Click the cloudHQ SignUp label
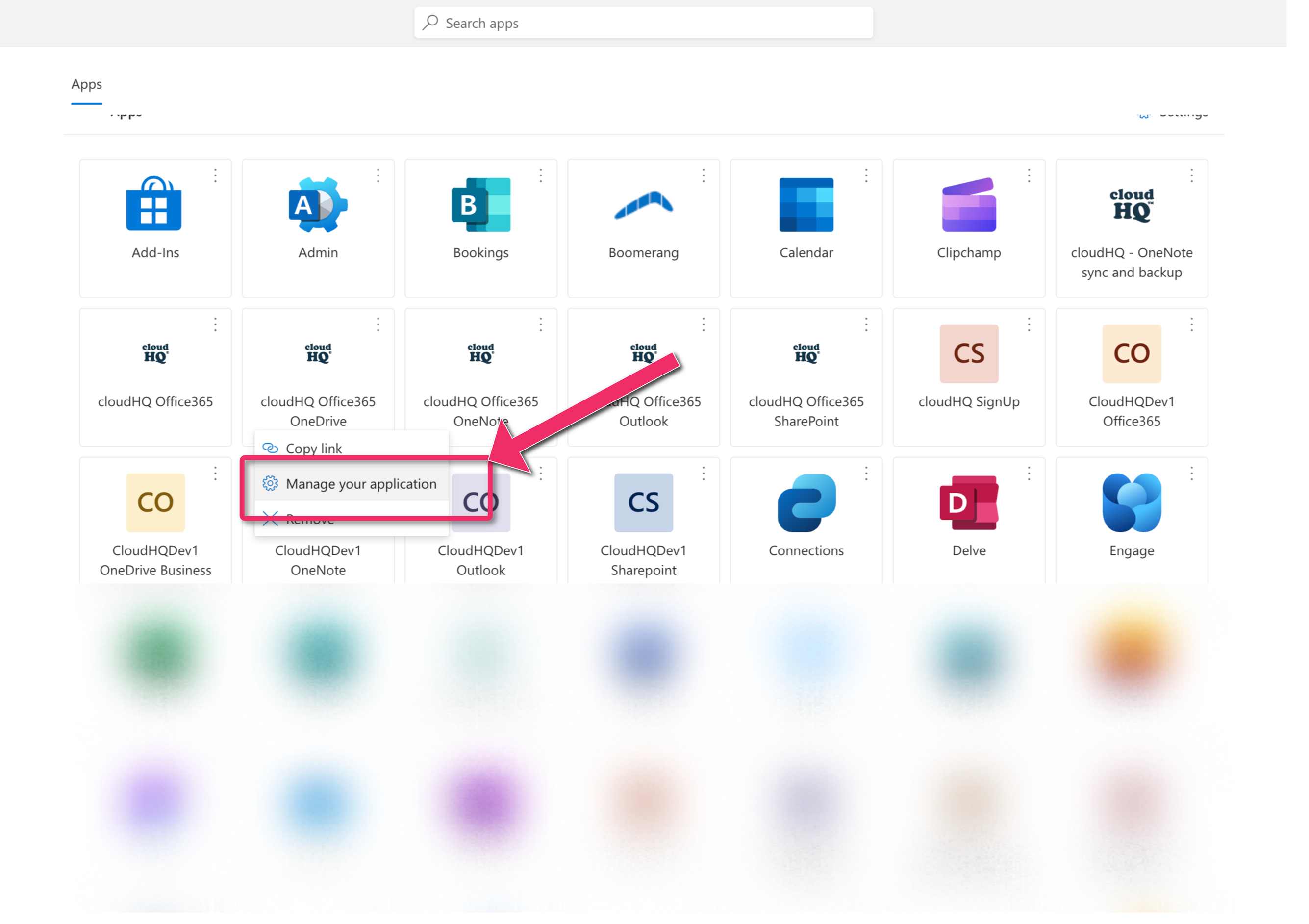Image resolution: width=1309 pixels, height=924 pixels. (969, 402)
